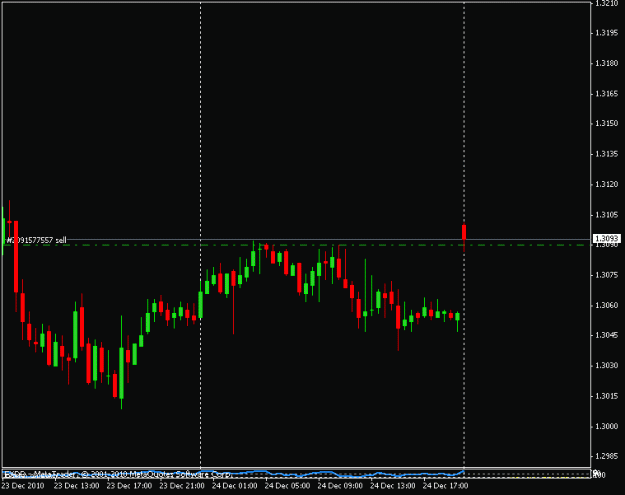Click the 1.3105 price axis label
Image resolution: width=625 pixels, height=495 pixels.
click(607, 215)
